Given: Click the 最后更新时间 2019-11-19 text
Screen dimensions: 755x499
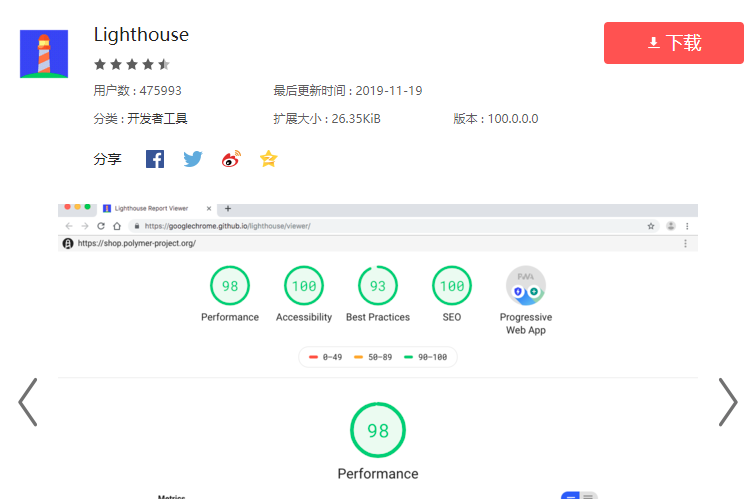Looking at the screenshot, I should pyautogui.click(x=348, y=91).
